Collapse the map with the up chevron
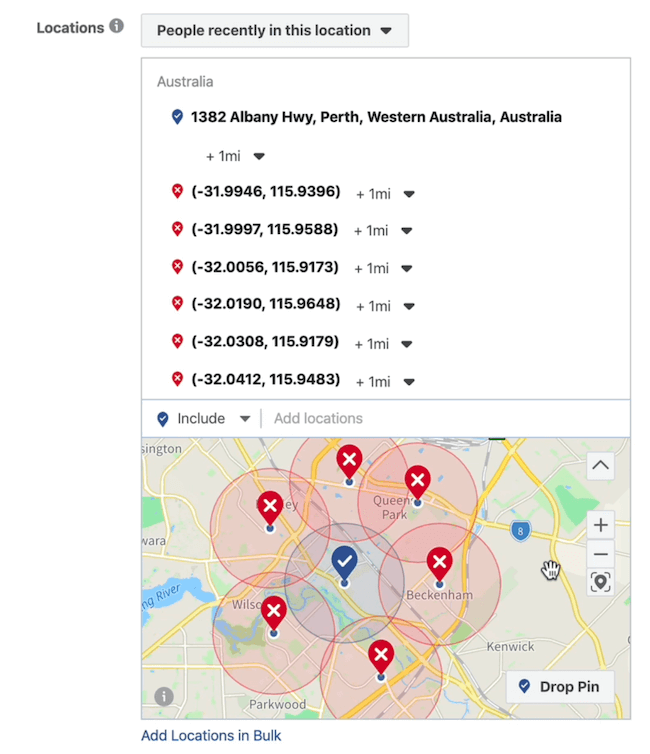This screenshot has height=754, width=650. point(600,465)
